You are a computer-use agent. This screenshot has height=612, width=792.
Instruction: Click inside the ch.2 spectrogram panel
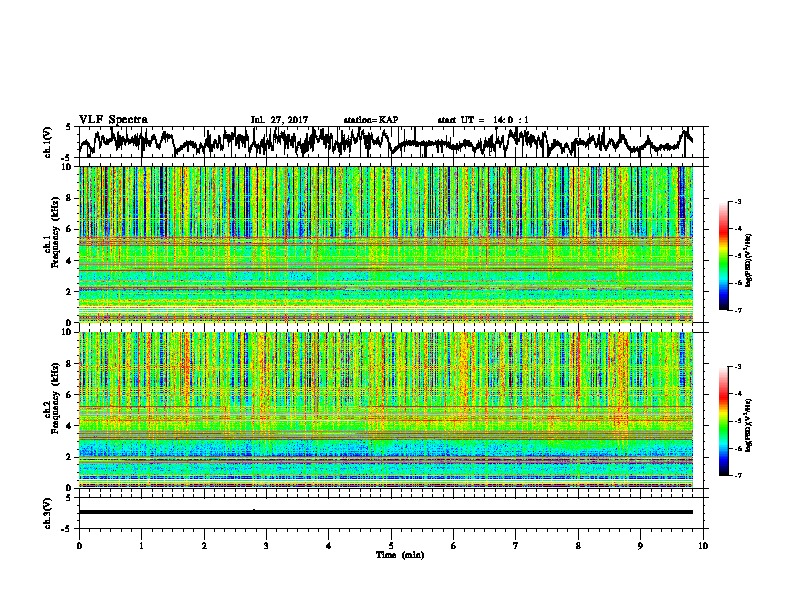pos(386,410)
